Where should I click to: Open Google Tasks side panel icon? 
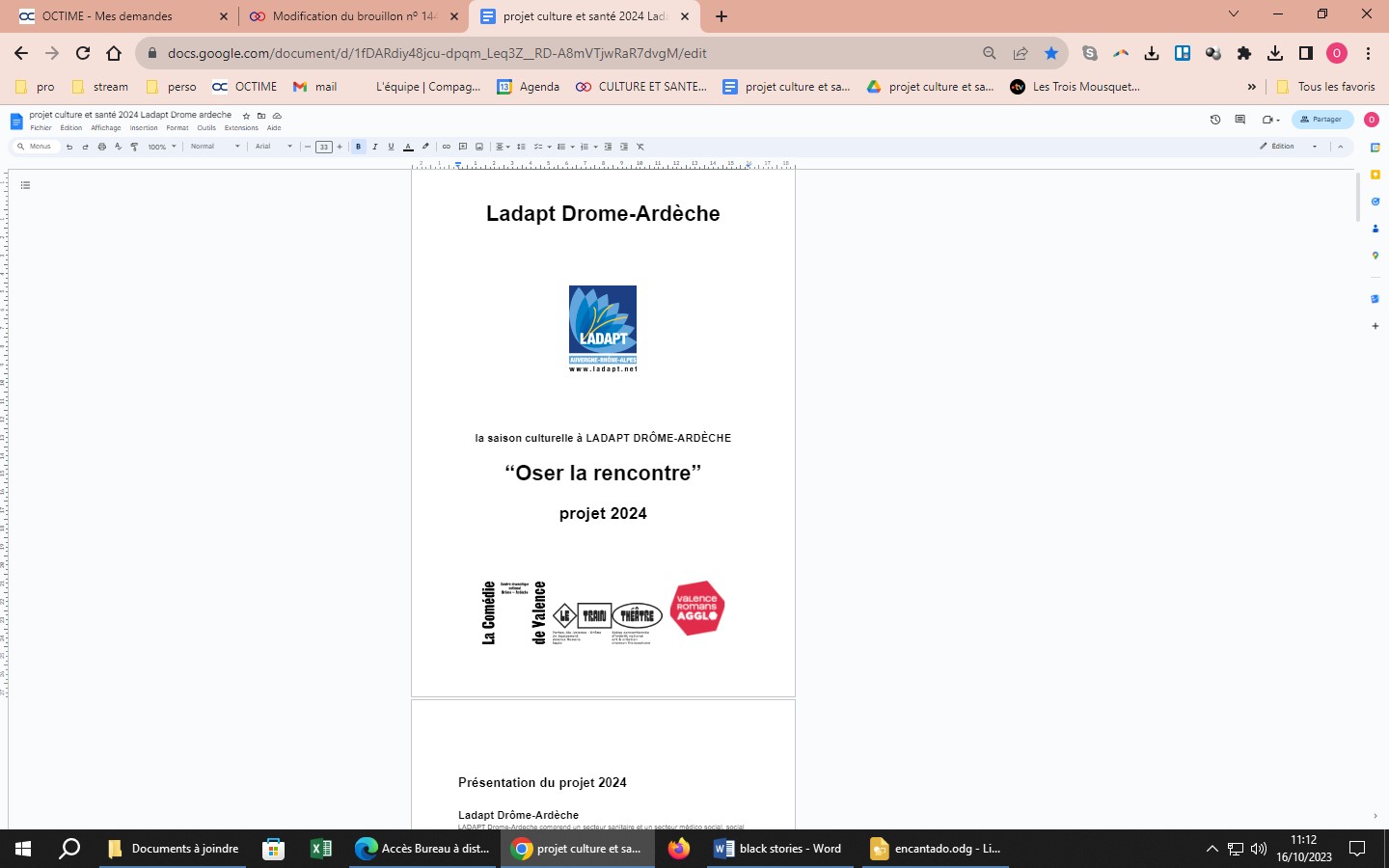(x=1375, y=202)
